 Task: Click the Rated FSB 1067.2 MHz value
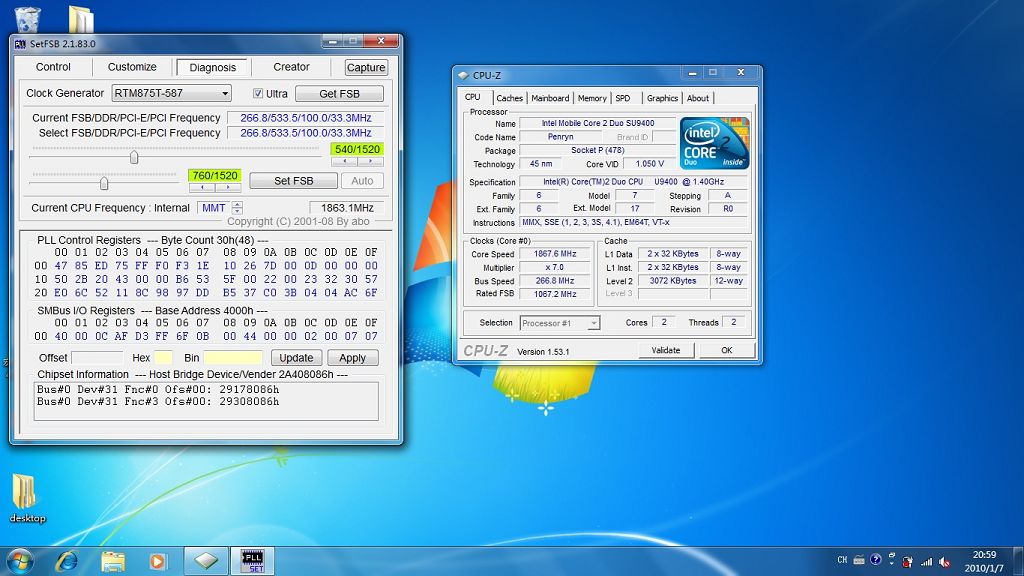[554, 294]
